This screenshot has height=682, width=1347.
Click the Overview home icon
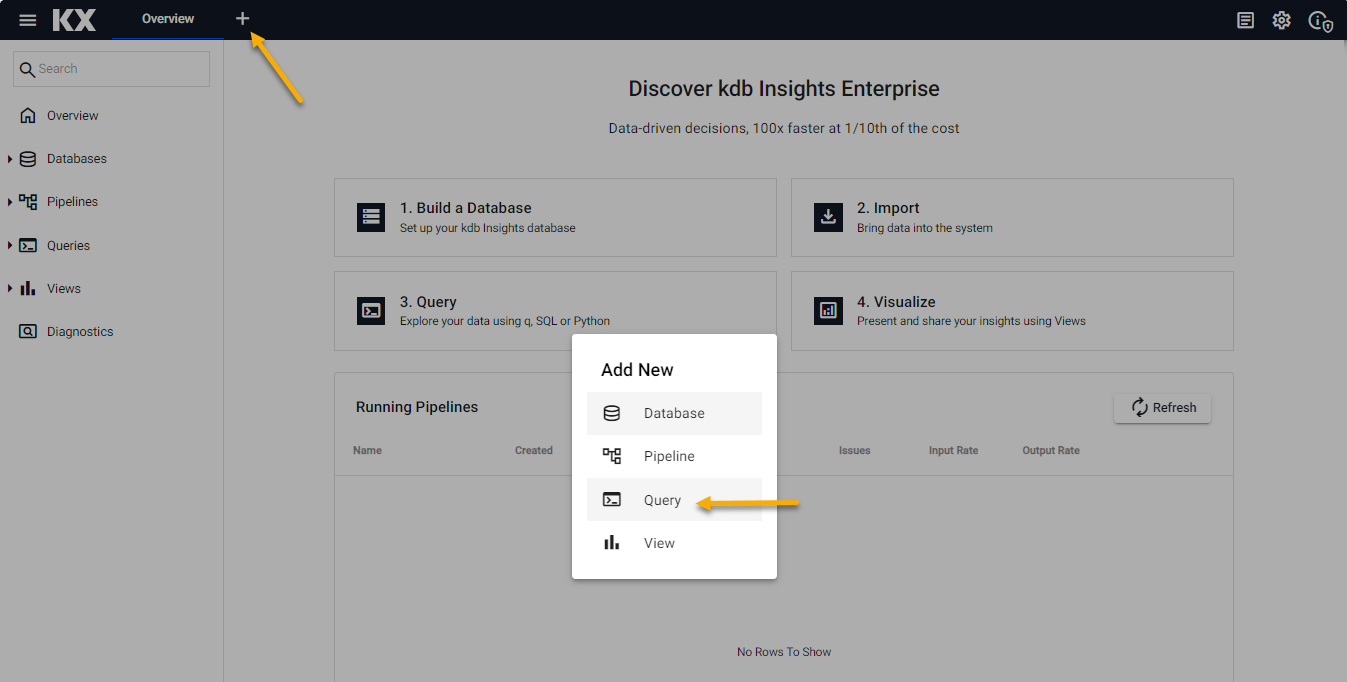point(28,115)
